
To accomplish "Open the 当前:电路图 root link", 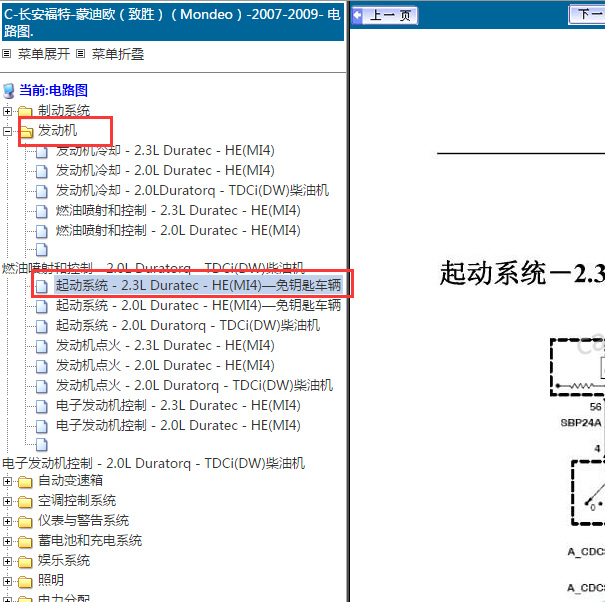I will tap(54, 90).
